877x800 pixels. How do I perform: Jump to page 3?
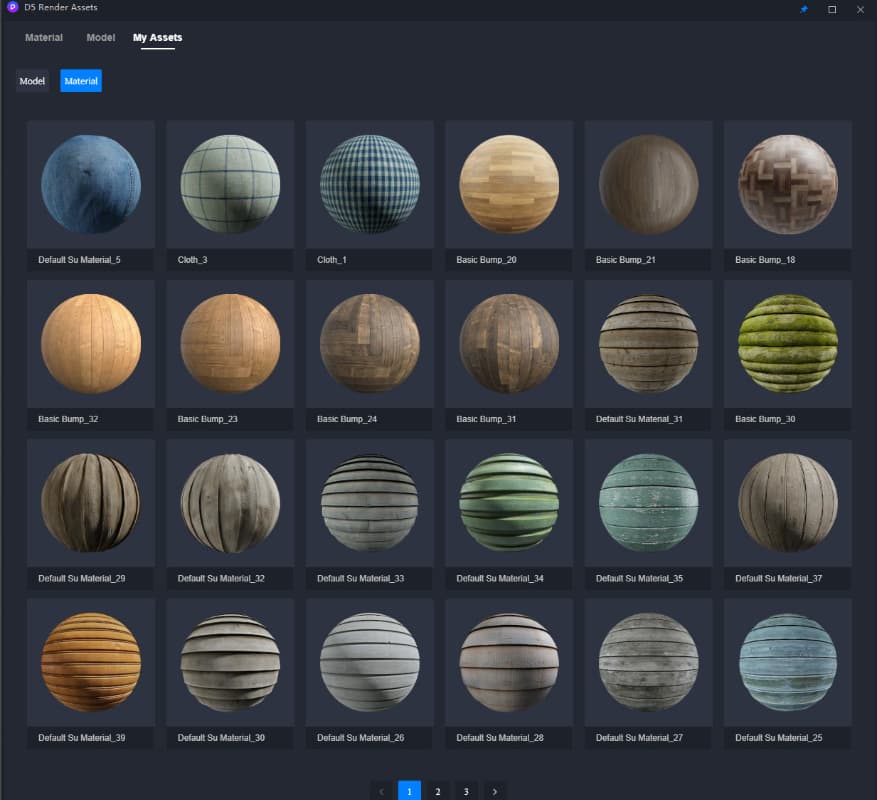pyautogui.click(x=466, y=791)
